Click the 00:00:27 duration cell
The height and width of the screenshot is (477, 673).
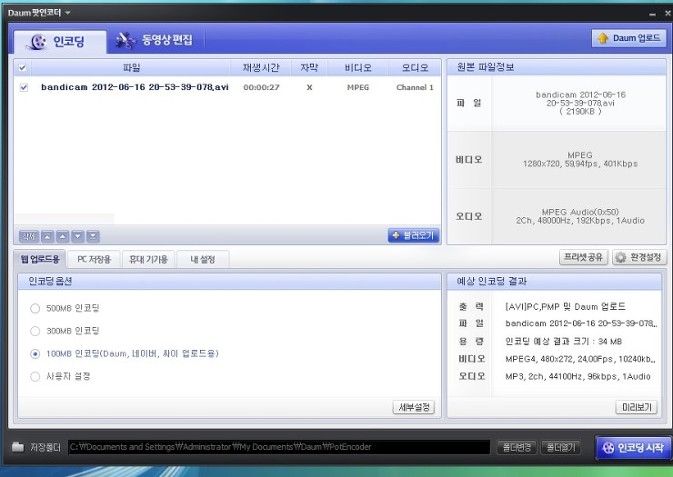261,87
